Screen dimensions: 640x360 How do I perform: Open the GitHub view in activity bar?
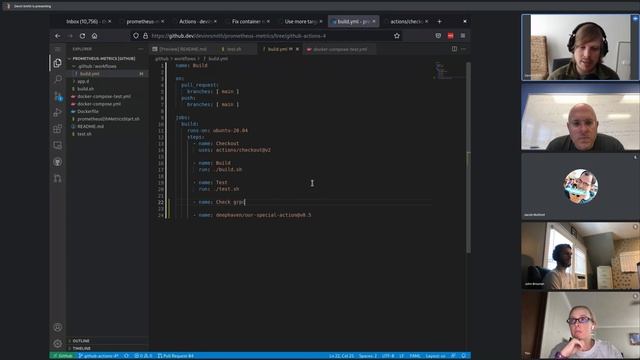click(x=58, y=162)
